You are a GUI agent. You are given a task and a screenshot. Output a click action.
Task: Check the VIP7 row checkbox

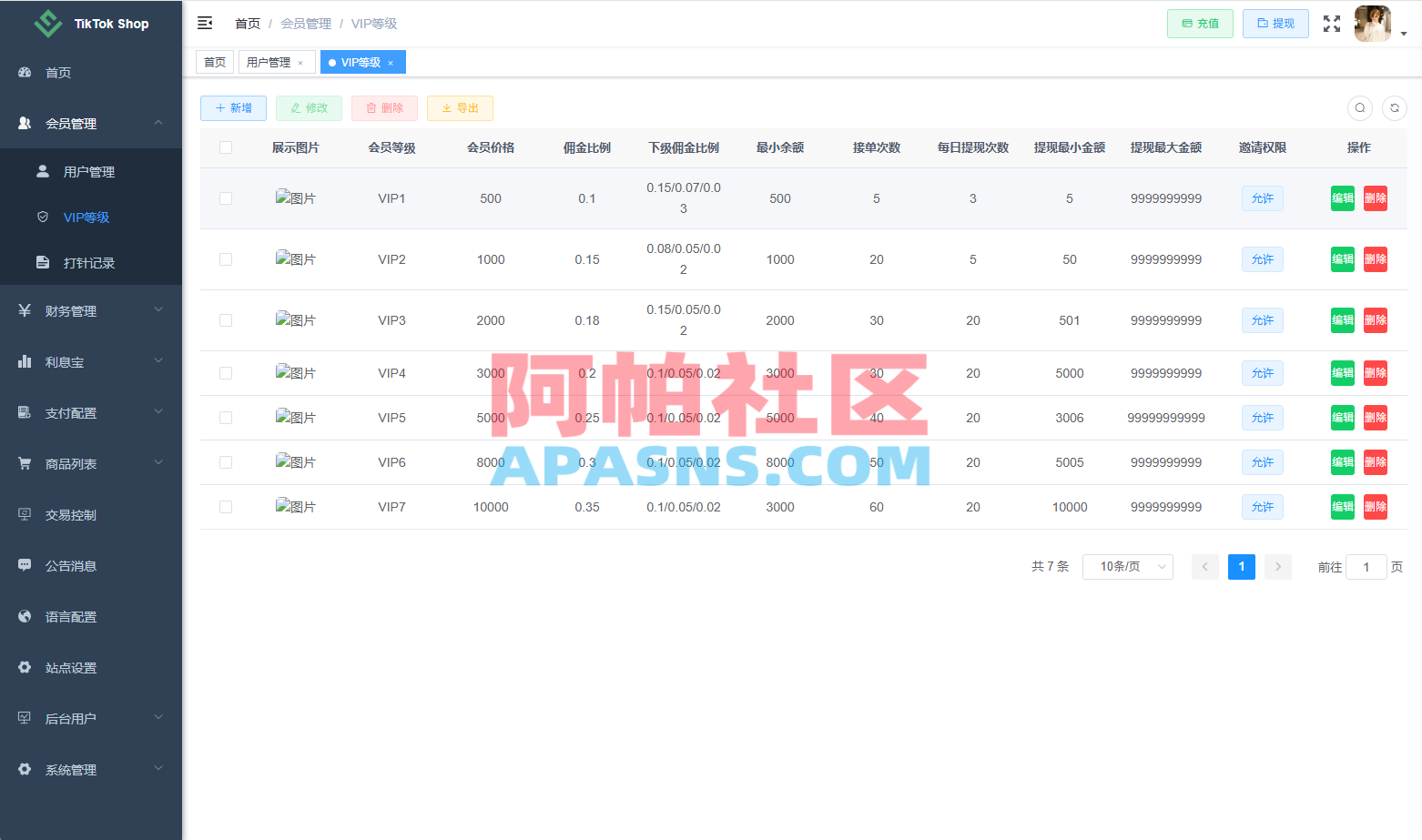tap(226, 507)
